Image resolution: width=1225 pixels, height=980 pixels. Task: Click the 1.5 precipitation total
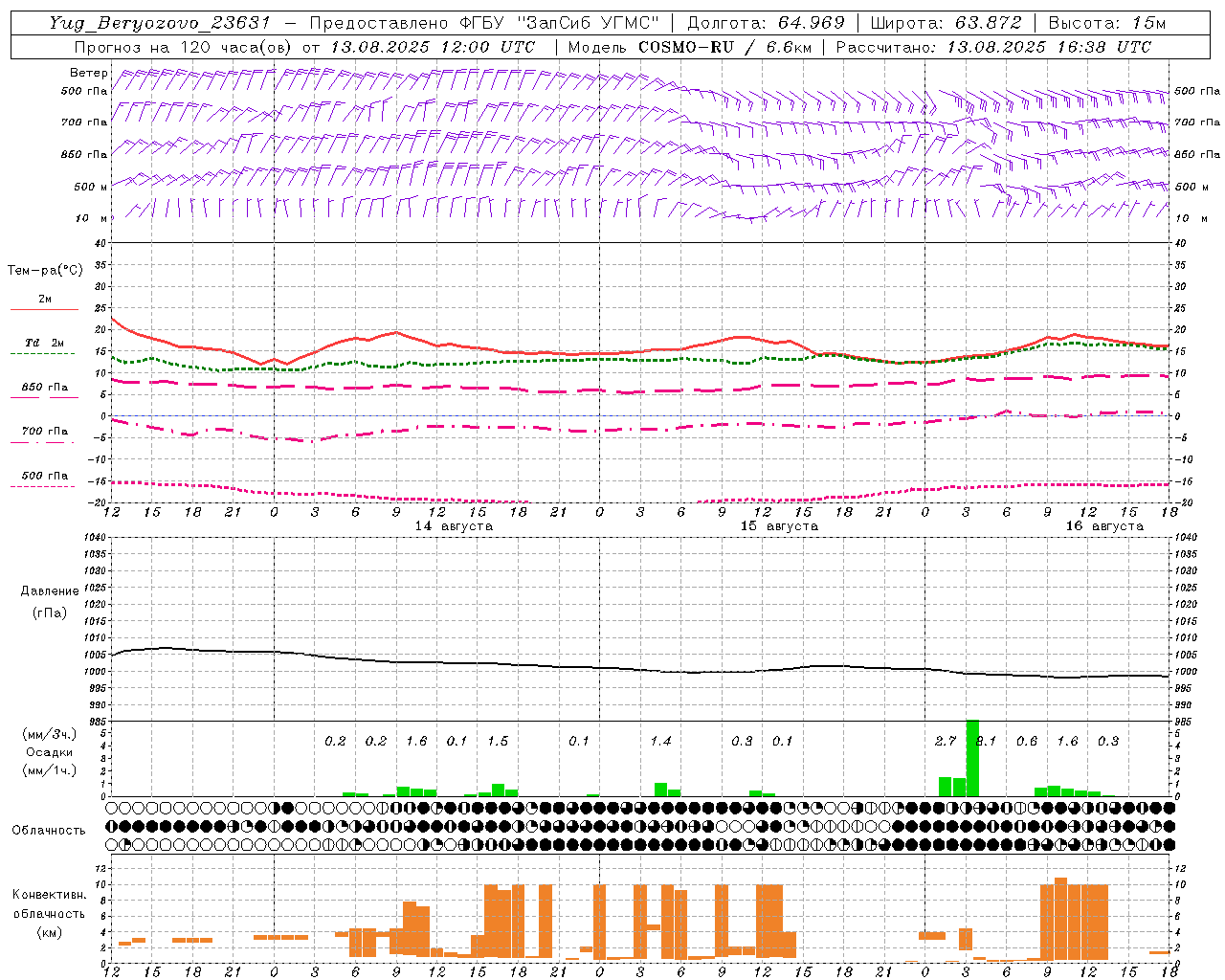tap(498, 741)
